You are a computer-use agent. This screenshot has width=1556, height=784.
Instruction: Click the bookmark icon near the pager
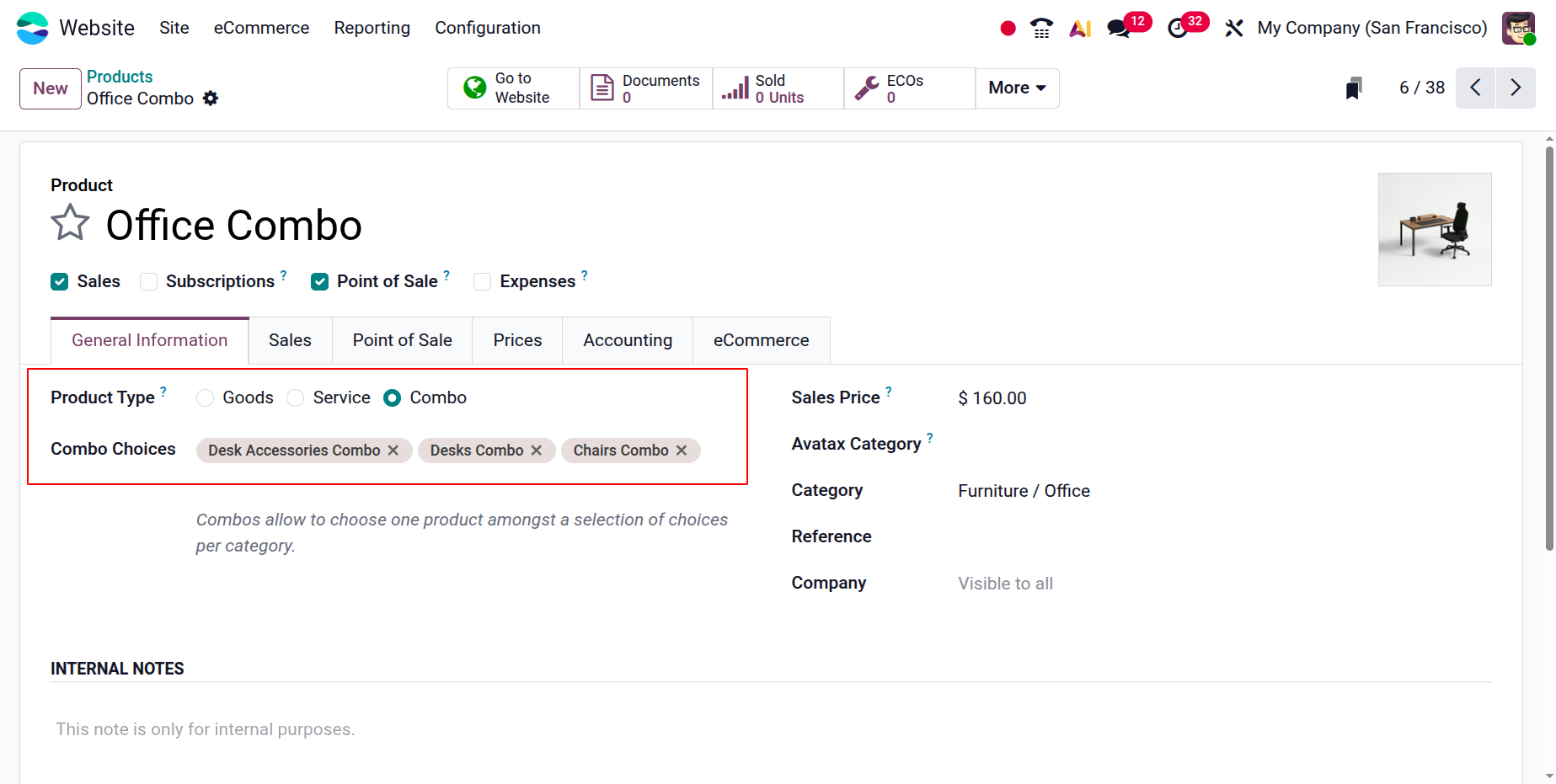tap(1354, 88)
